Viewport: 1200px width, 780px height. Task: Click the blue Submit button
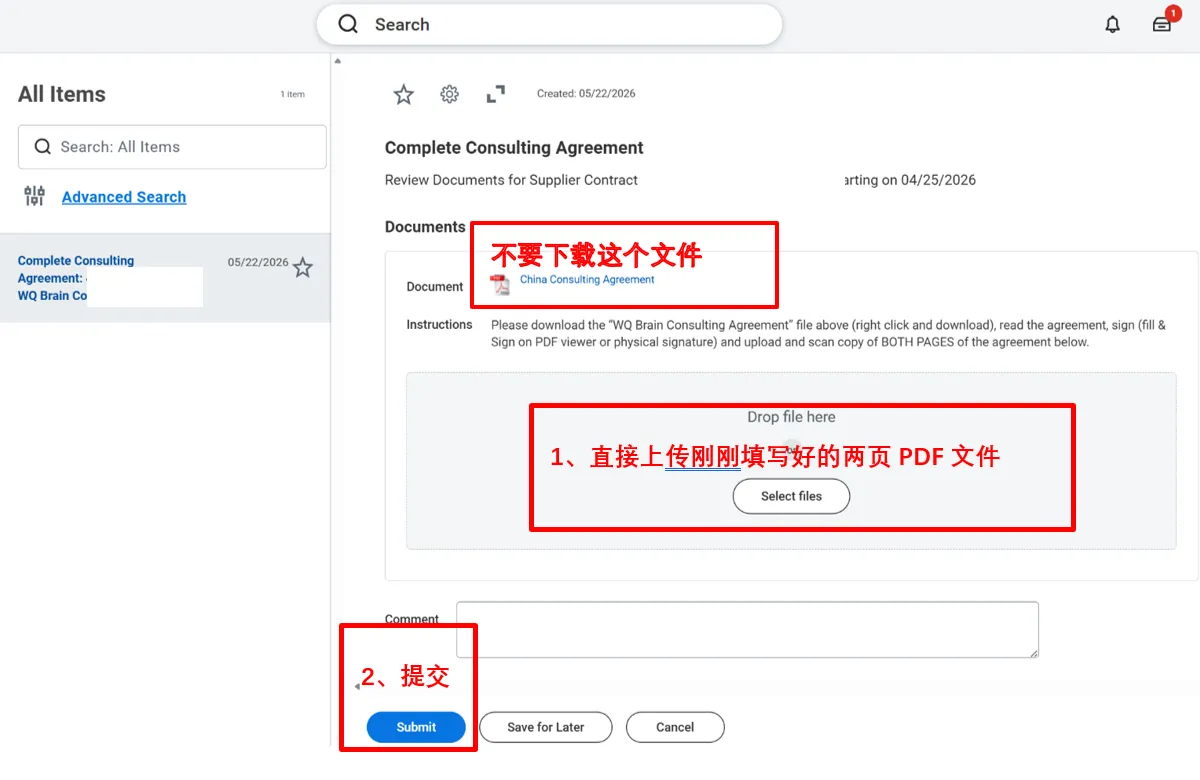tap(416, 727)
